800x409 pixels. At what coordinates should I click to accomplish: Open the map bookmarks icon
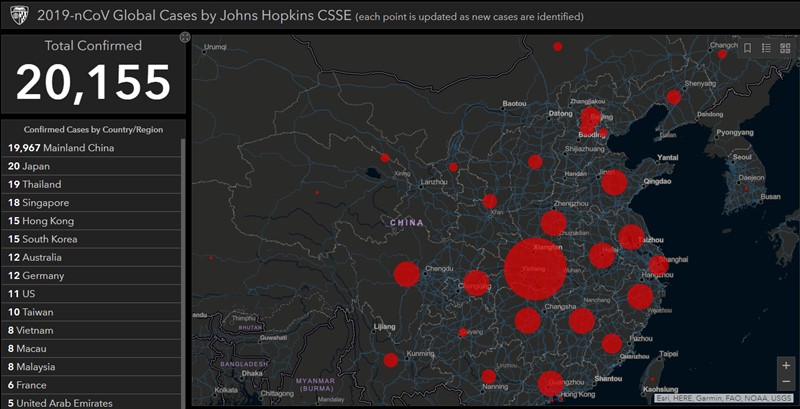[x=746, y=48]
